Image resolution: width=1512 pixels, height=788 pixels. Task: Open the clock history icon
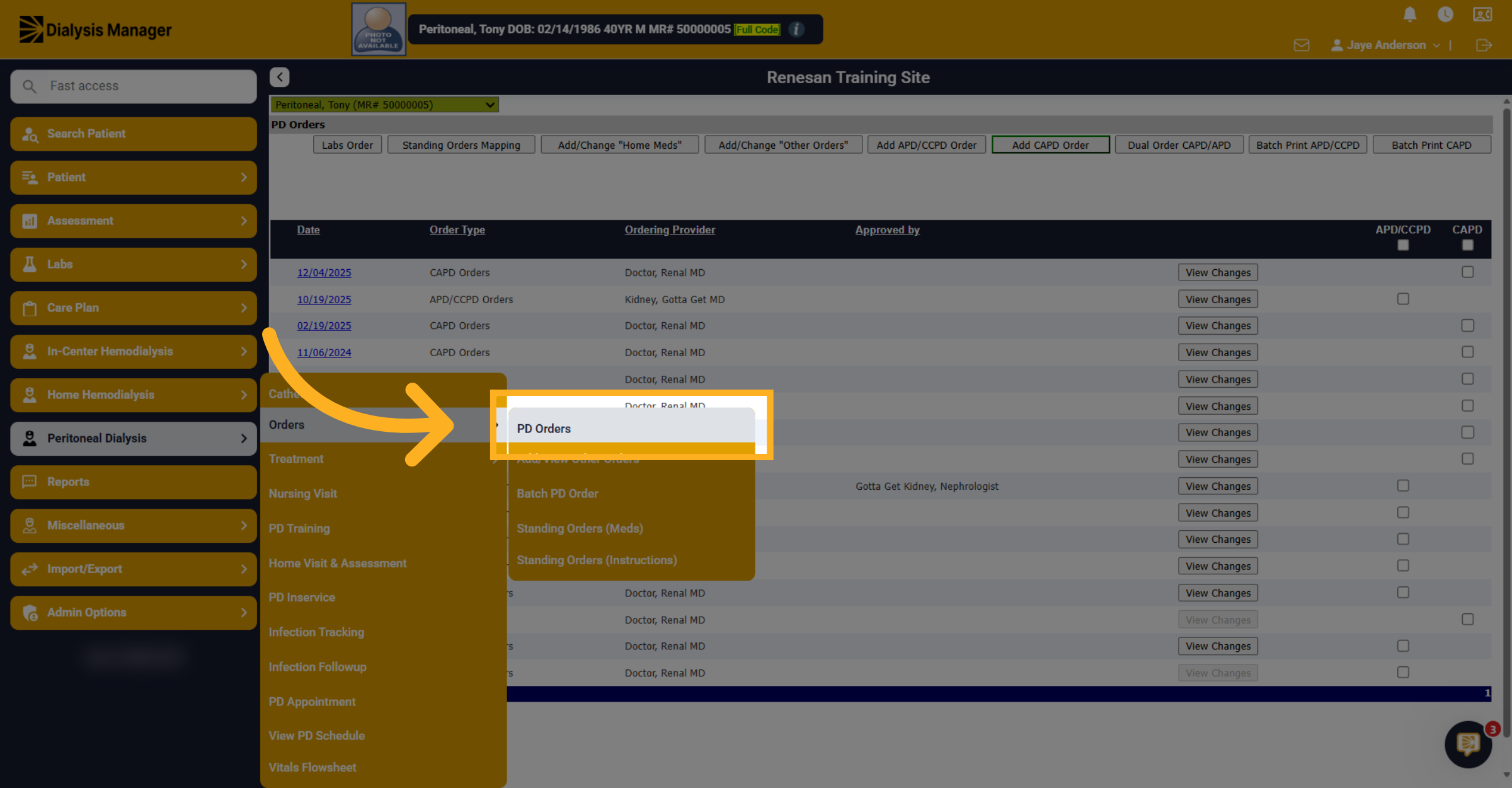coord(1445,14)
